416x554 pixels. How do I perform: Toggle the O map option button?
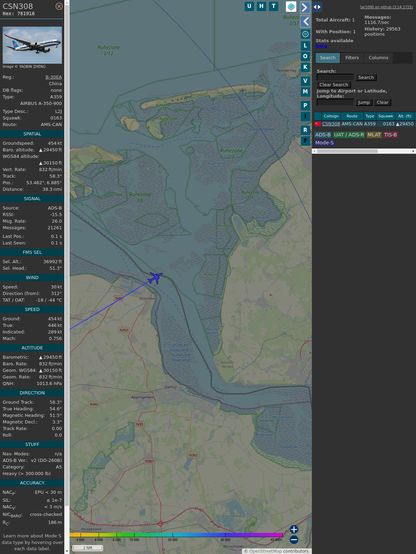click(x=305, y=56)
